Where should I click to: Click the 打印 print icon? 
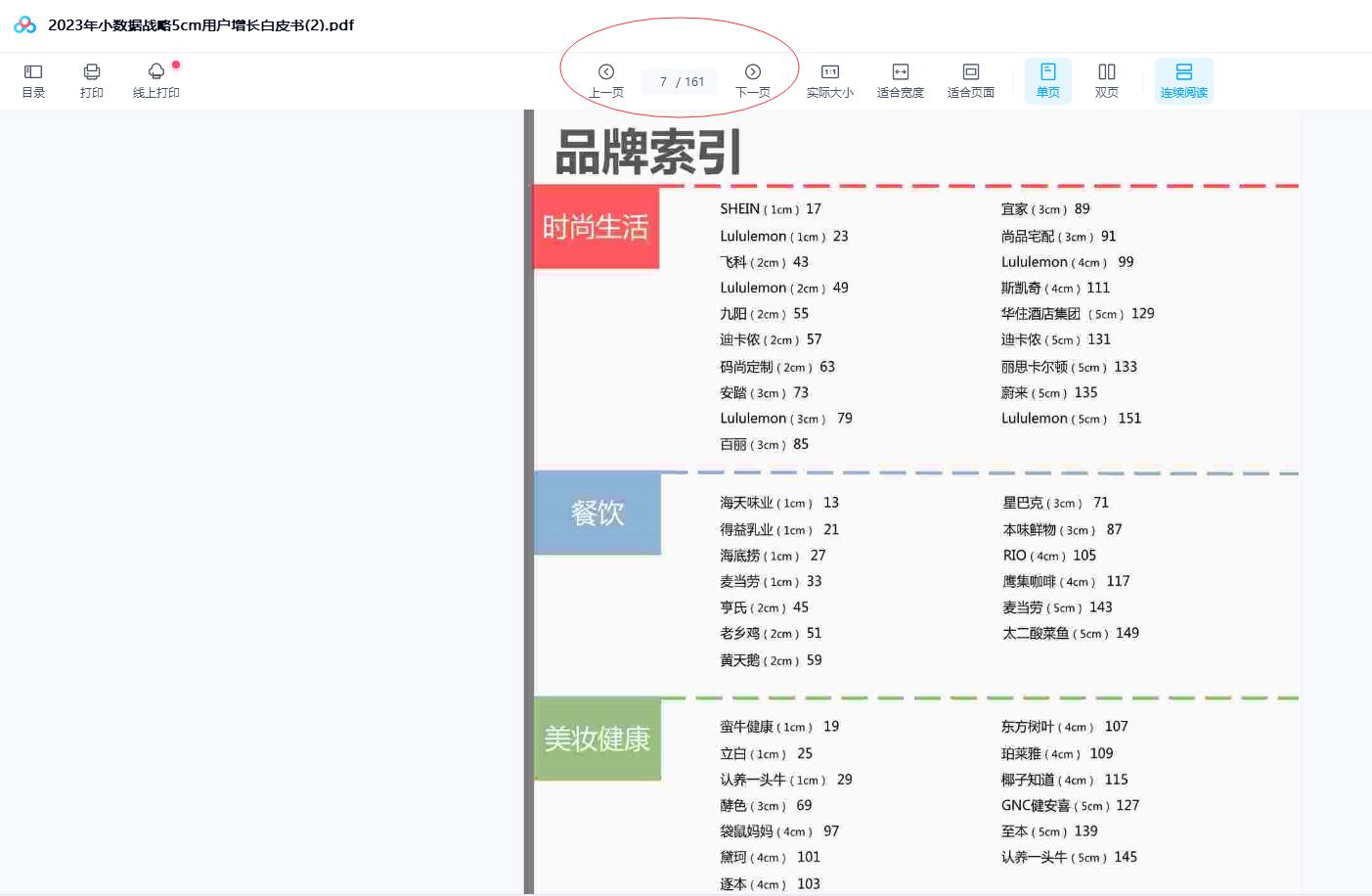(x=92, y=80)
